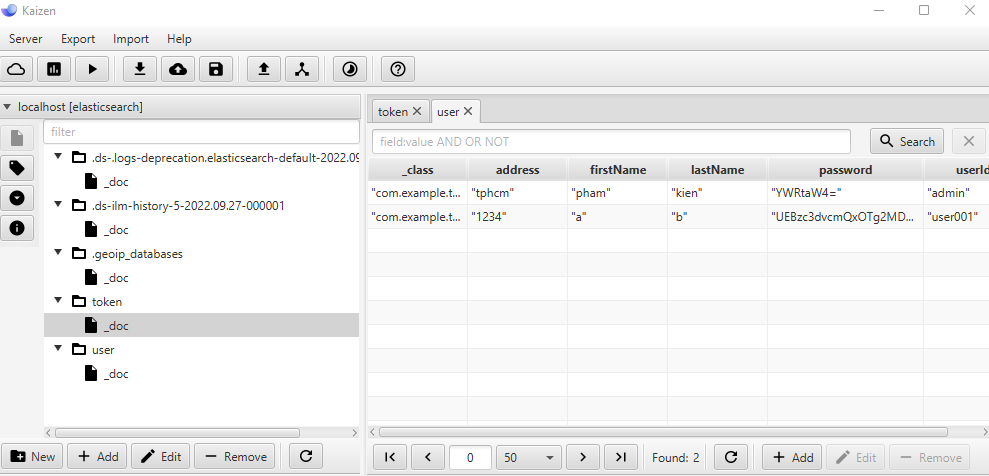
Task: Click Add button below results table
Action: [792, 457]
